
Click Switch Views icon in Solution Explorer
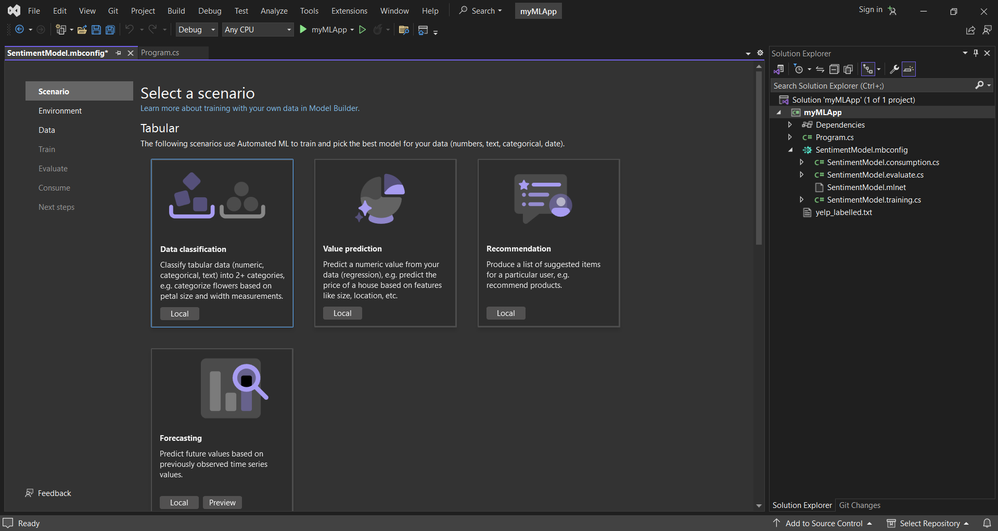click(779, 69)
